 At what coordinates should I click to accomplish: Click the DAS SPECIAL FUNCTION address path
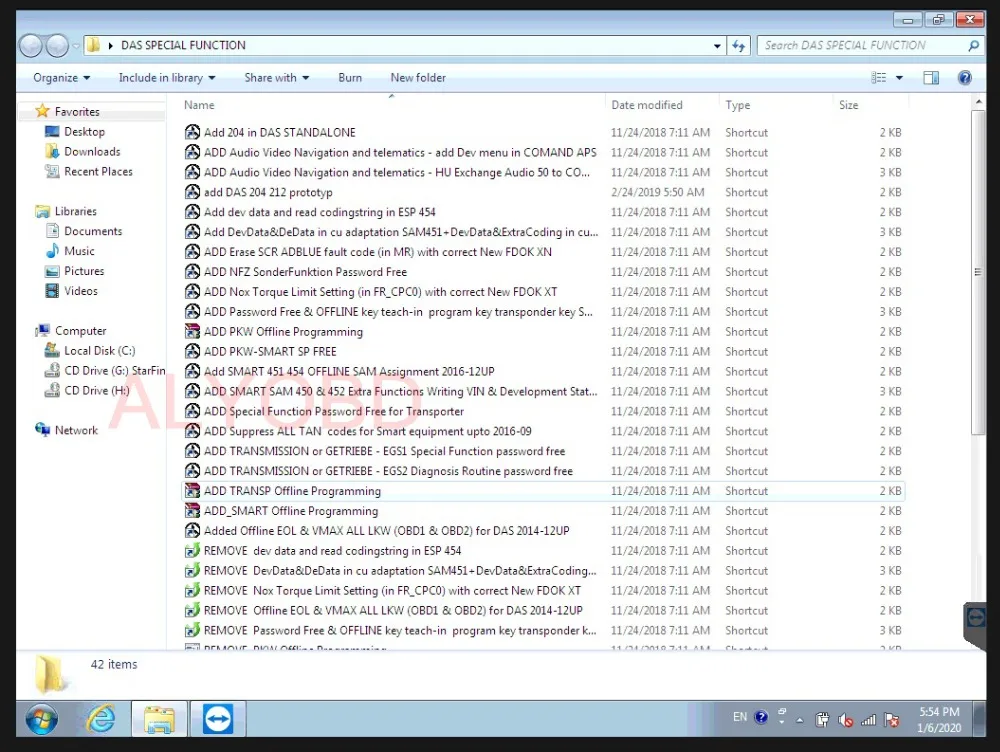point(183,45)
